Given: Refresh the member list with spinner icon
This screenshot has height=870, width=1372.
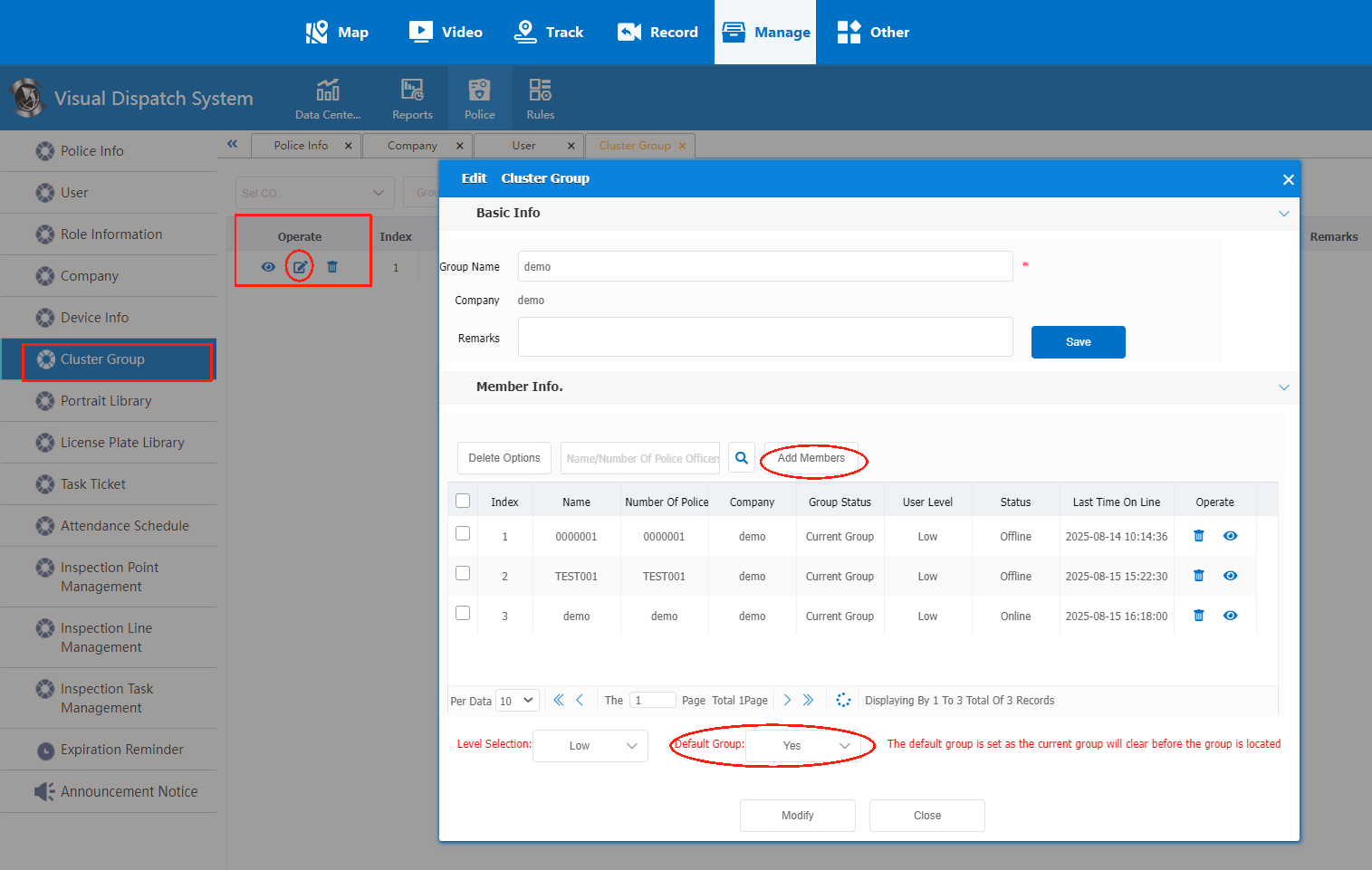Looking at the screenshot, I should (843, 700).
